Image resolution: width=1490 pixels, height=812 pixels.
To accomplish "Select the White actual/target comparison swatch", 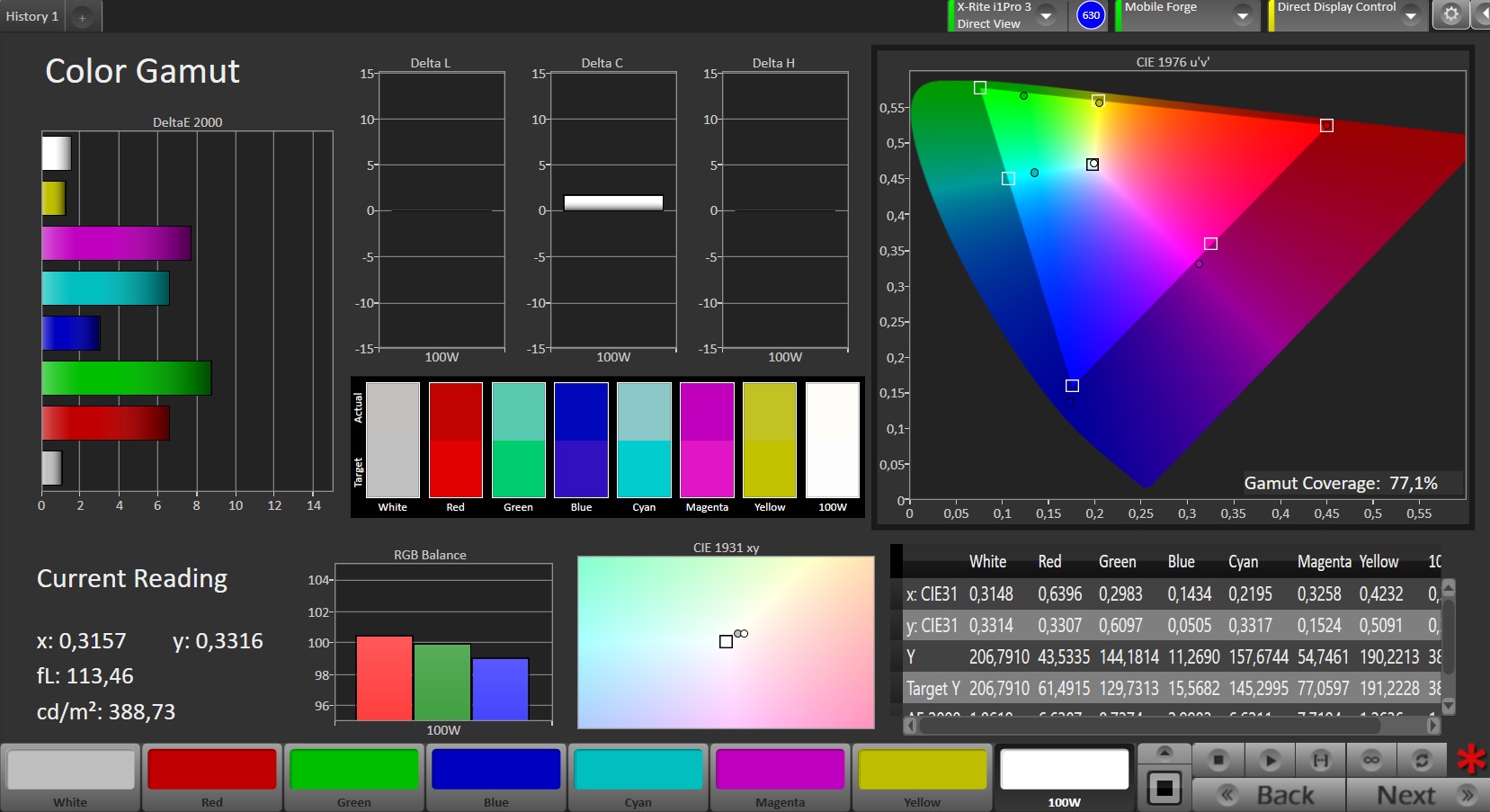I will click(x=393, y=440).
